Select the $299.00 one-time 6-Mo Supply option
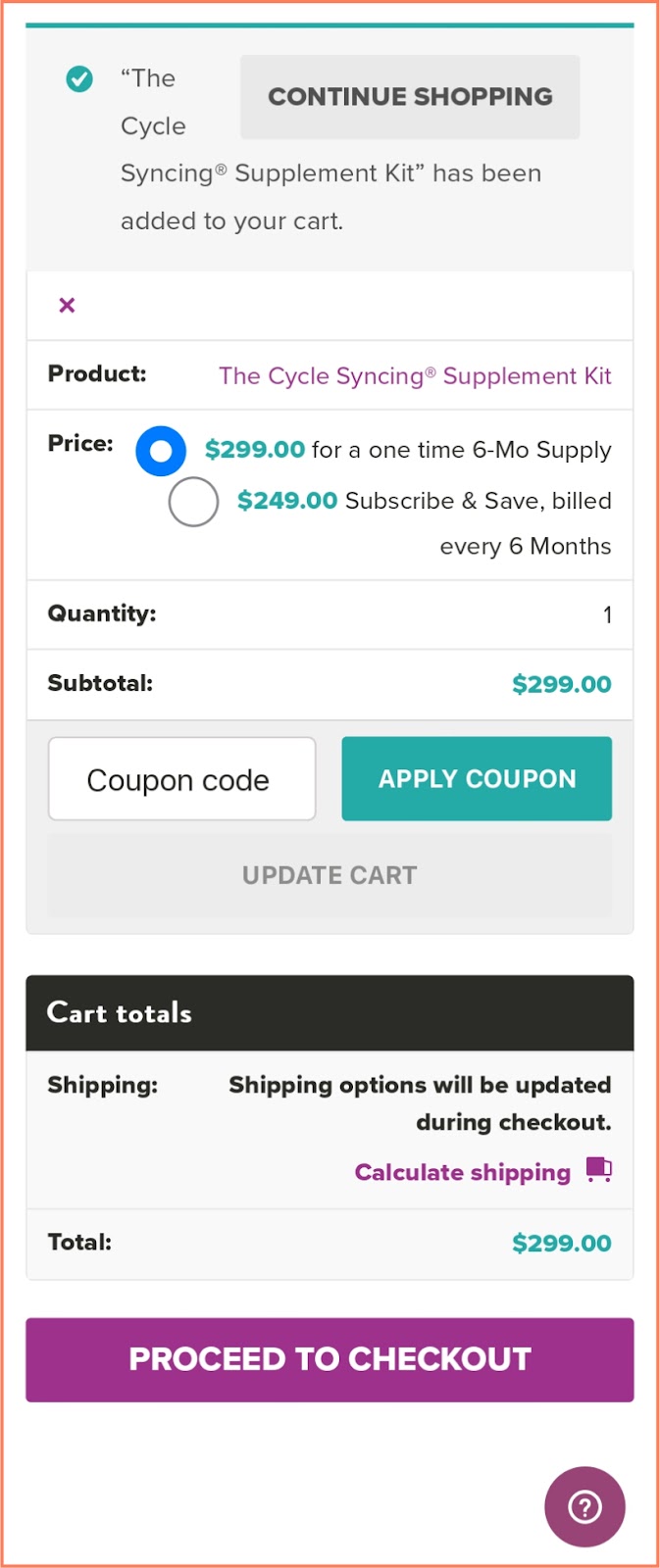The width and height of the screenshot is (660, 1568). (x=160, y=451)
